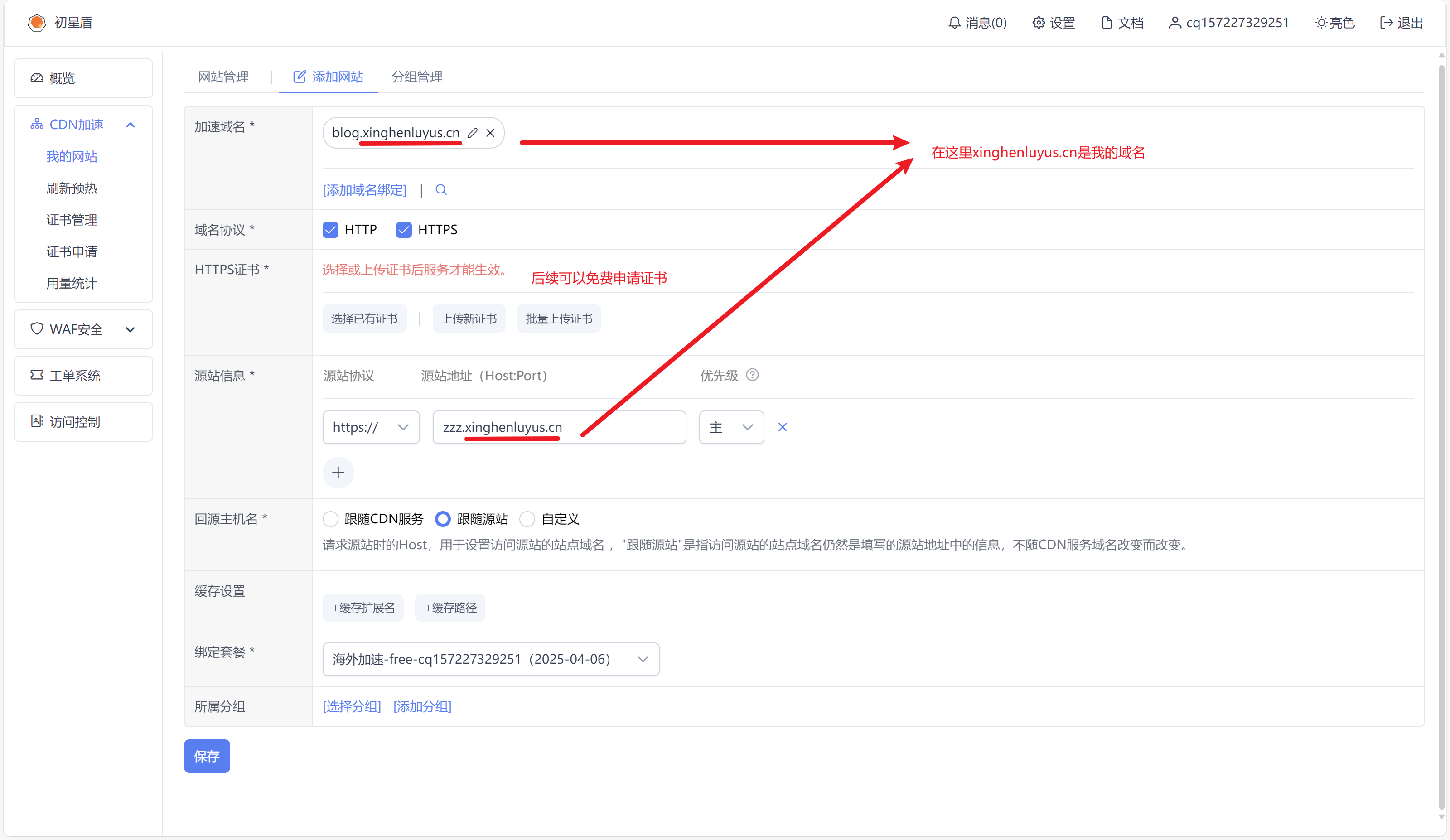The width and height of the screenshot is (1450, 840).
Task: Click the magnifier search icon next to 添加域名绑定
Action: click(x=441, y=190)
